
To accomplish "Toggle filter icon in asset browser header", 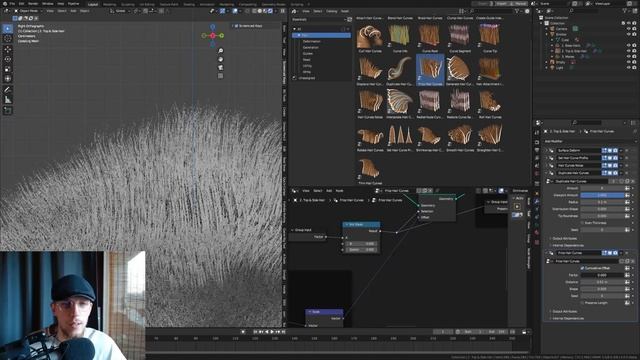I will tap(517, 11).
